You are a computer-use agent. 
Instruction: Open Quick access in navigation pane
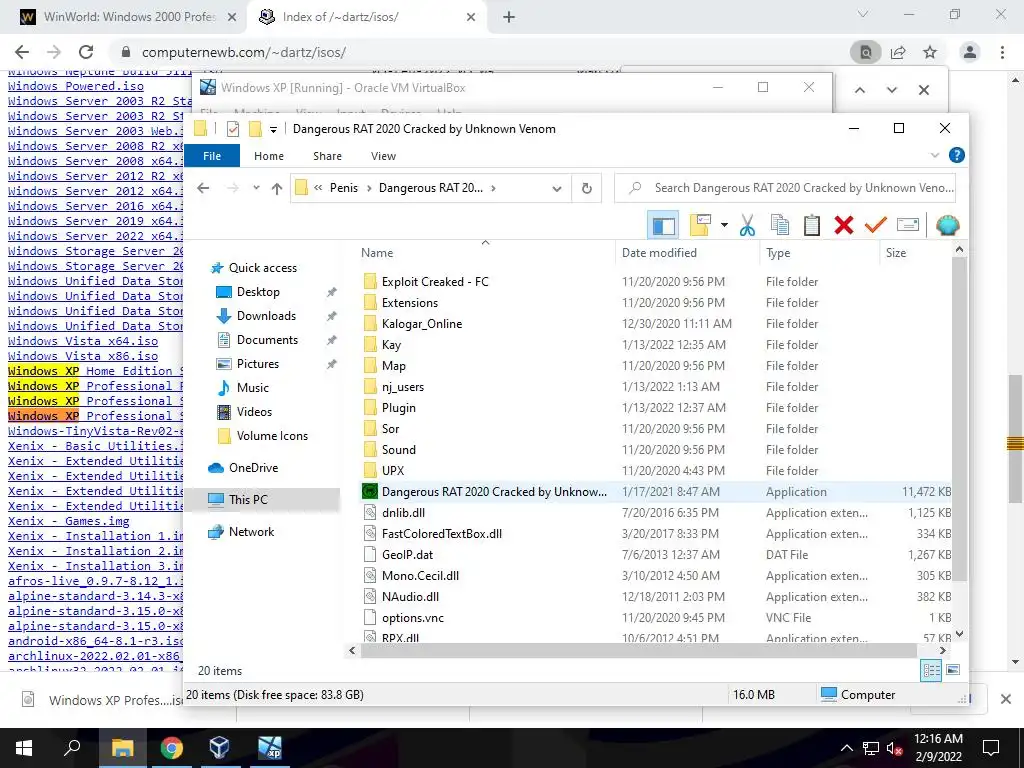(263, 268)
